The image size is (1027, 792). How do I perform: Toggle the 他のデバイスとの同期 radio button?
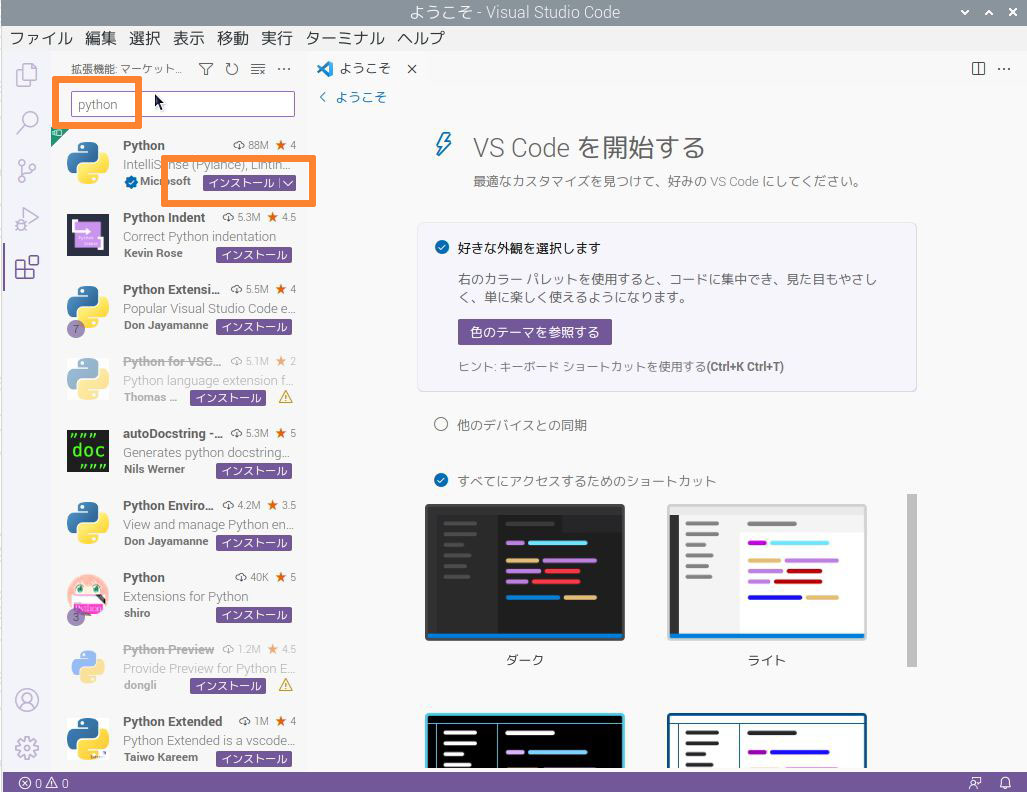coord(441,424)
